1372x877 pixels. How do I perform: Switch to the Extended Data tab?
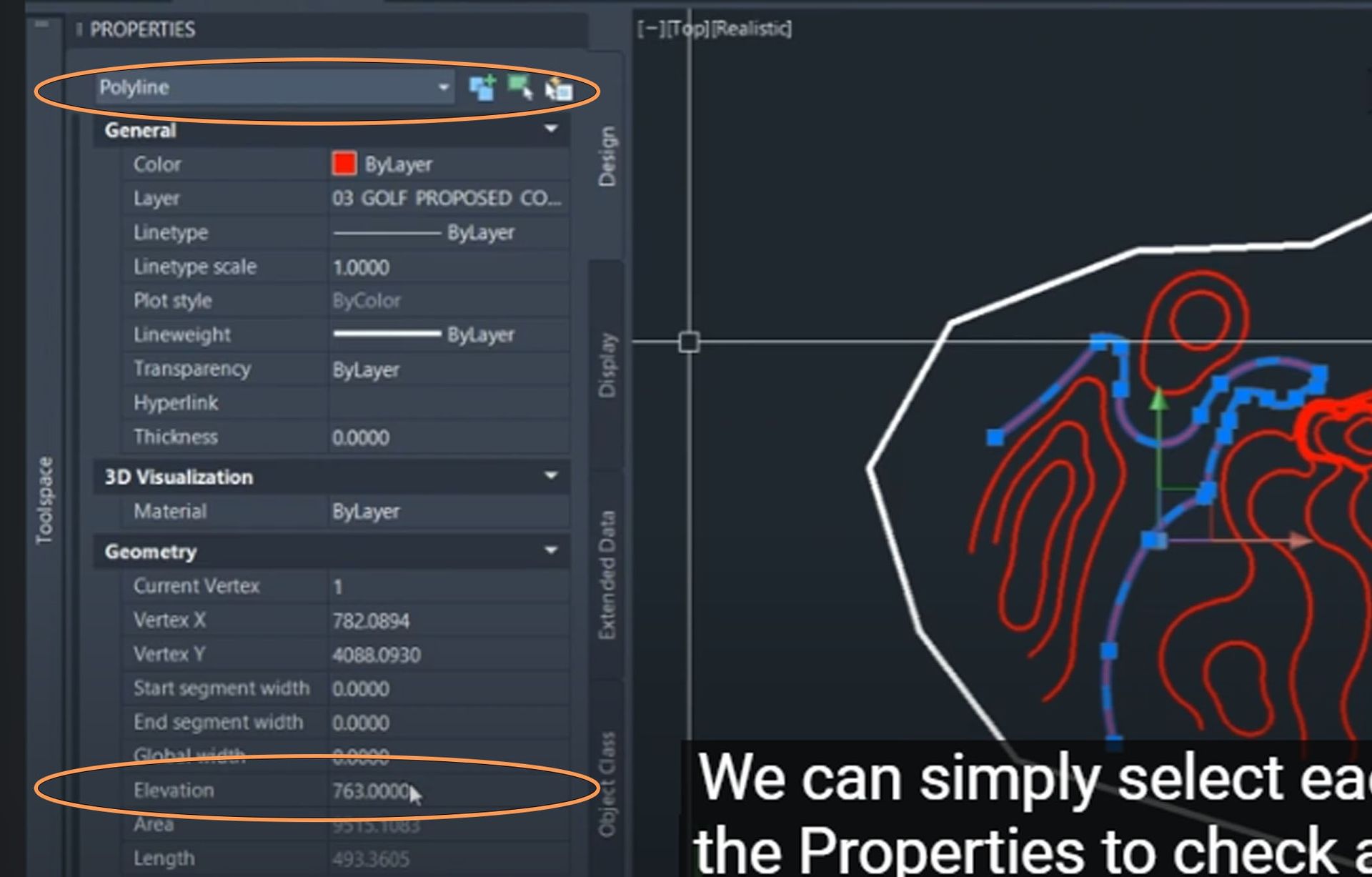point(606,575)
